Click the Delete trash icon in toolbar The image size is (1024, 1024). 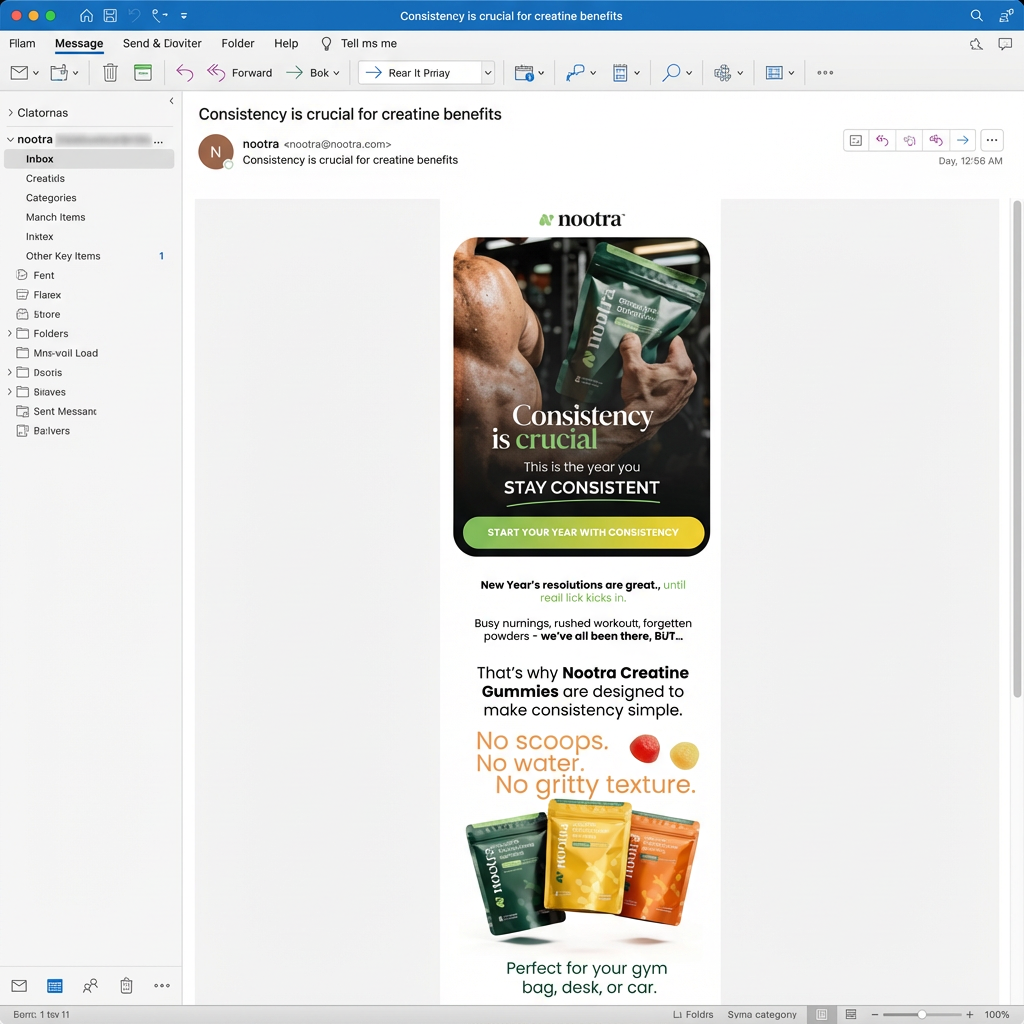tap(111, 73)
